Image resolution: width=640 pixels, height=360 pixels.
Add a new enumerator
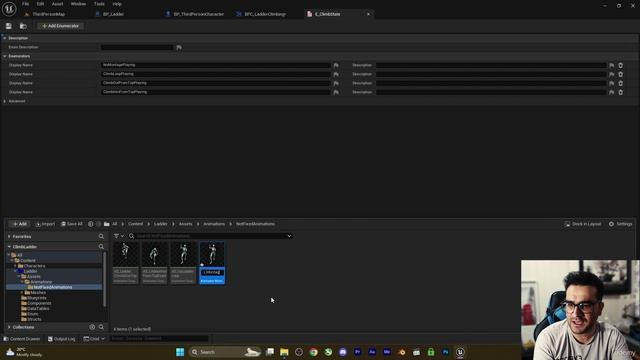tap(60, 26)
